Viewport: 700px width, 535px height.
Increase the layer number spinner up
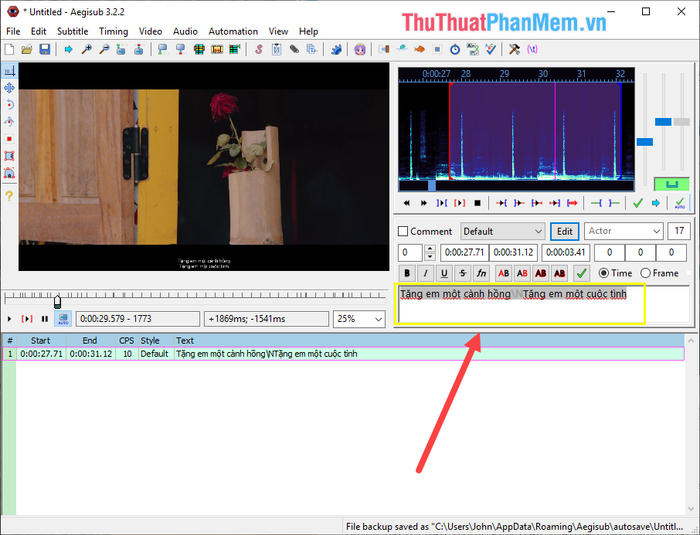click(429, 248)
